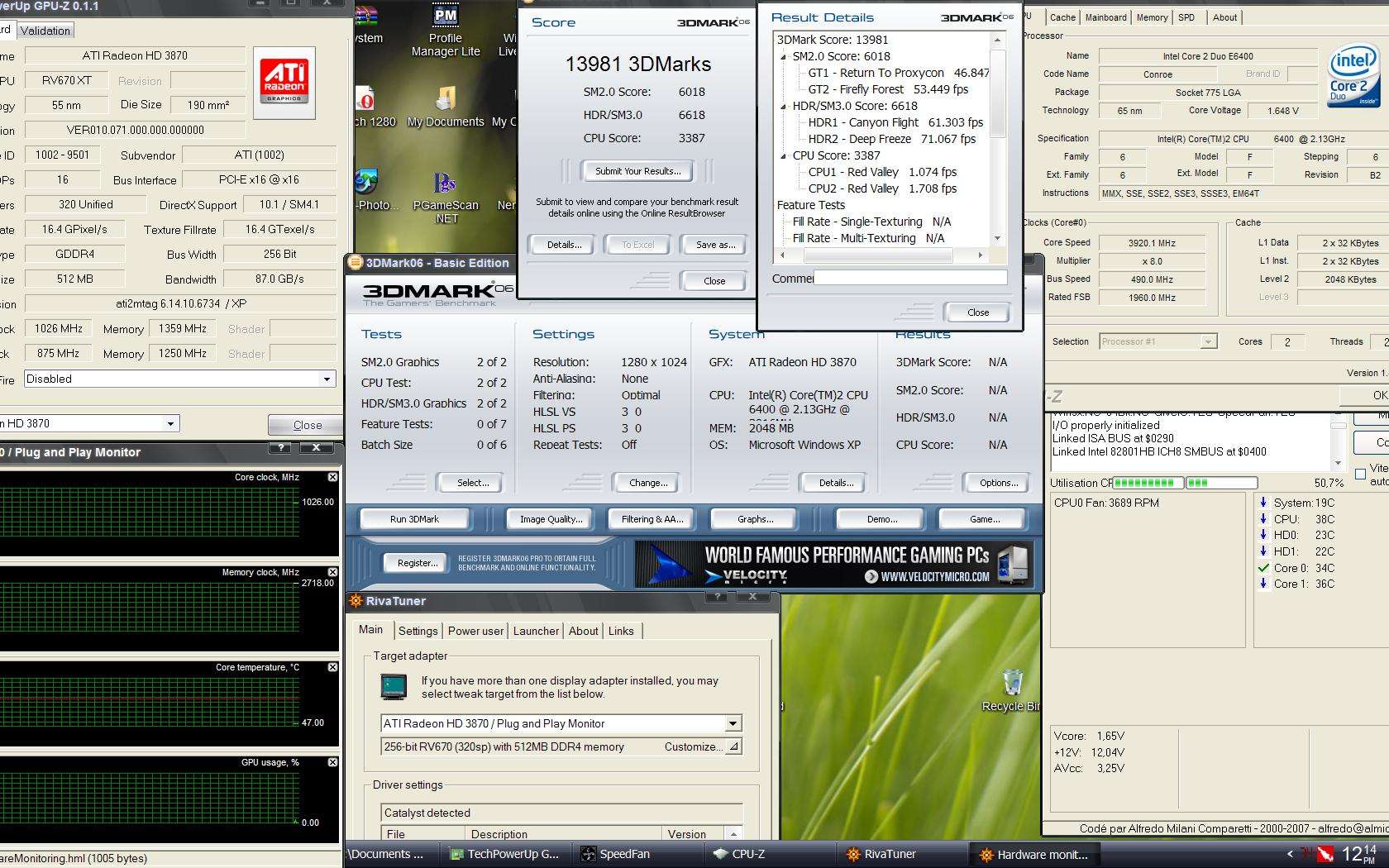Click the Result Details vertical scrollbar down arrow
1389x868 pixels.
click(998, 238)
